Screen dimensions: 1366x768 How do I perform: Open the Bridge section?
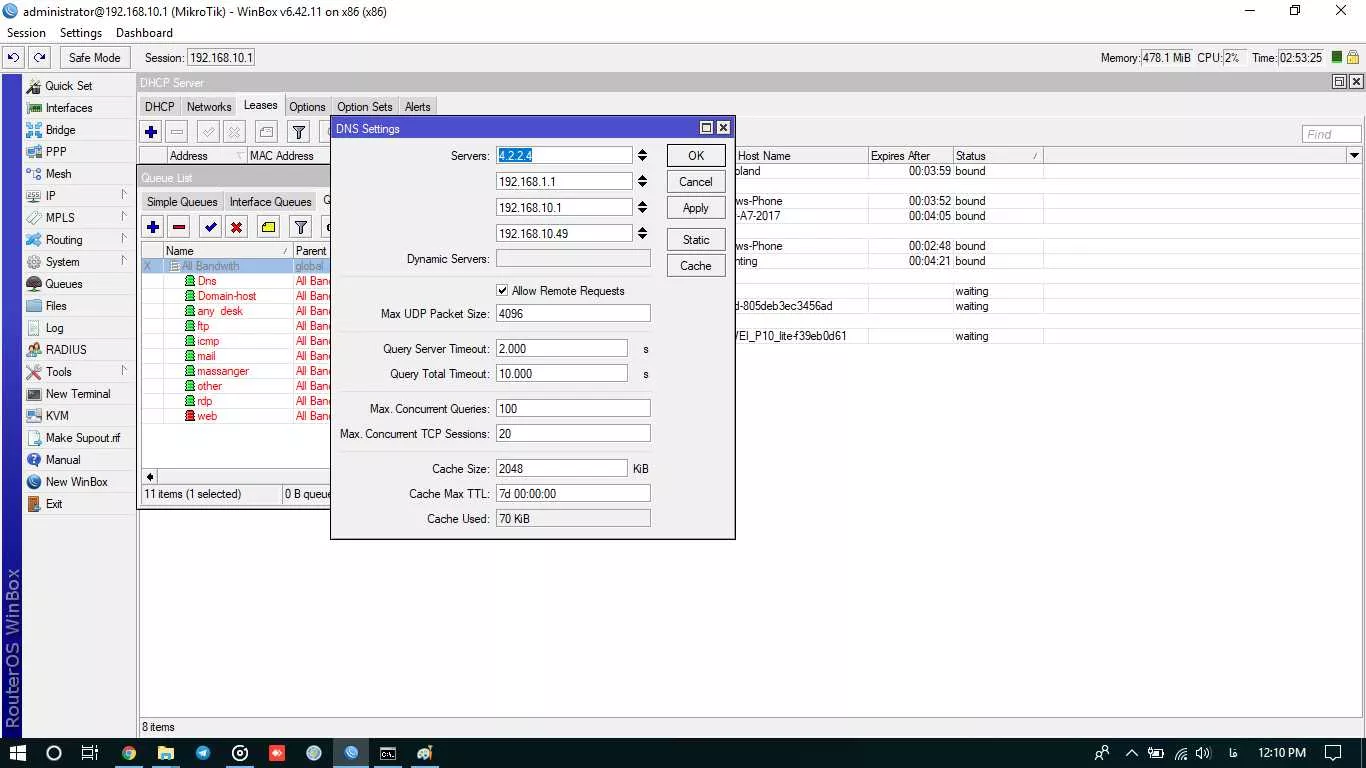coord(60,130)
